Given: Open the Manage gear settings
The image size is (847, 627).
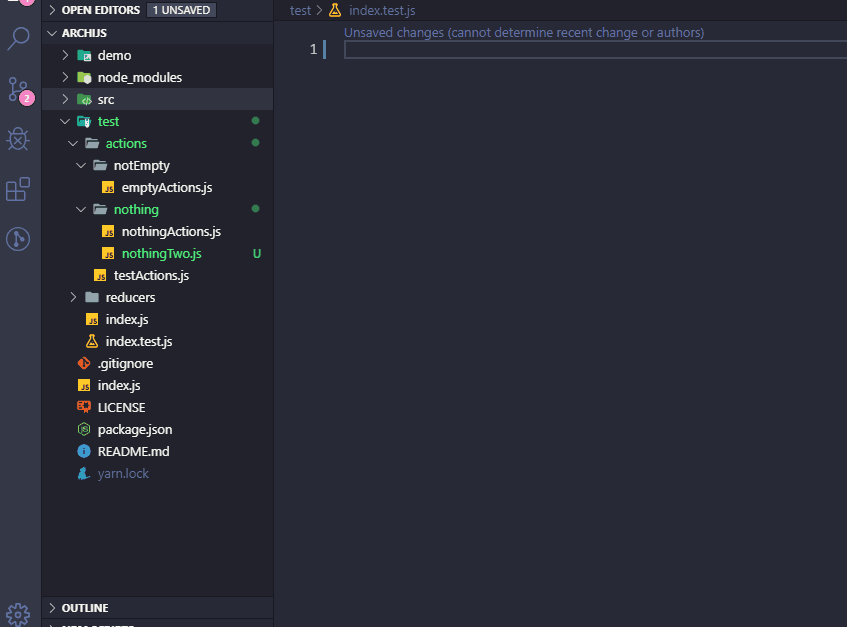Looking at the screenshot, I should tap(18, 614).
